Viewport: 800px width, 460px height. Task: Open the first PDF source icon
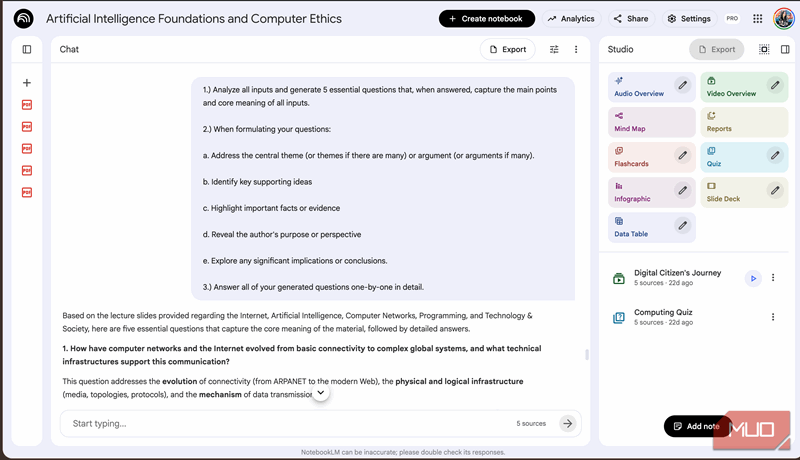27,104
